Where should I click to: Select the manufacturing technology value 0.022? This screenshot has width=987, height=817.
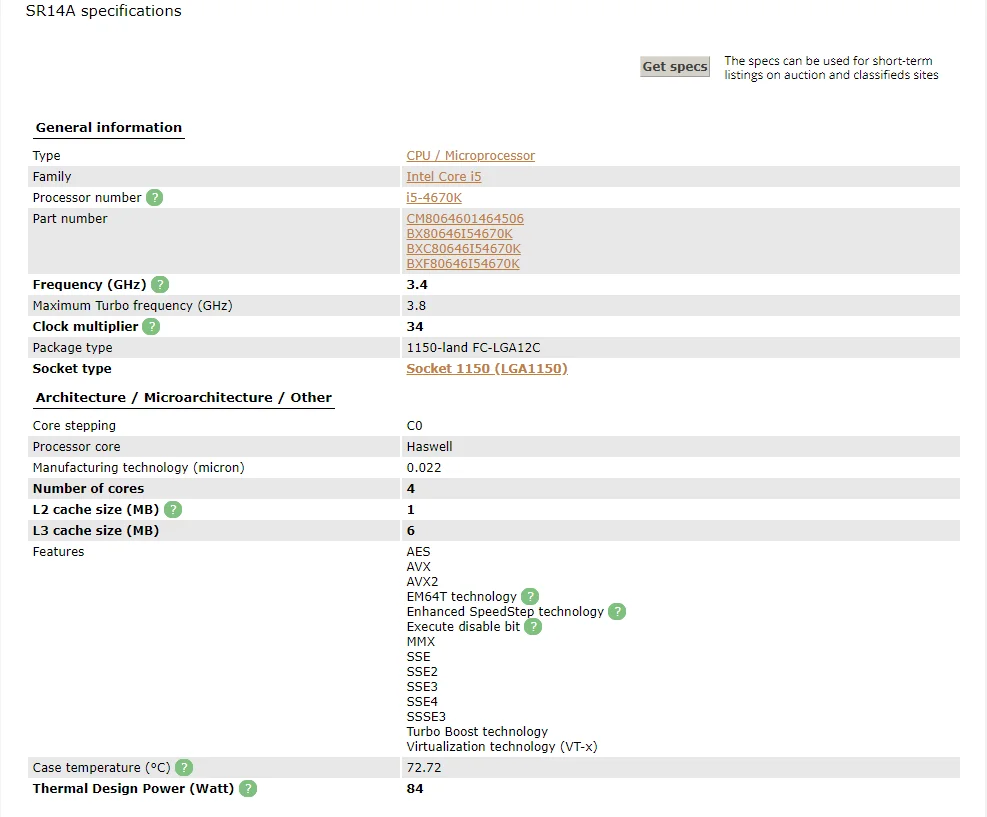tap(424, 468)
